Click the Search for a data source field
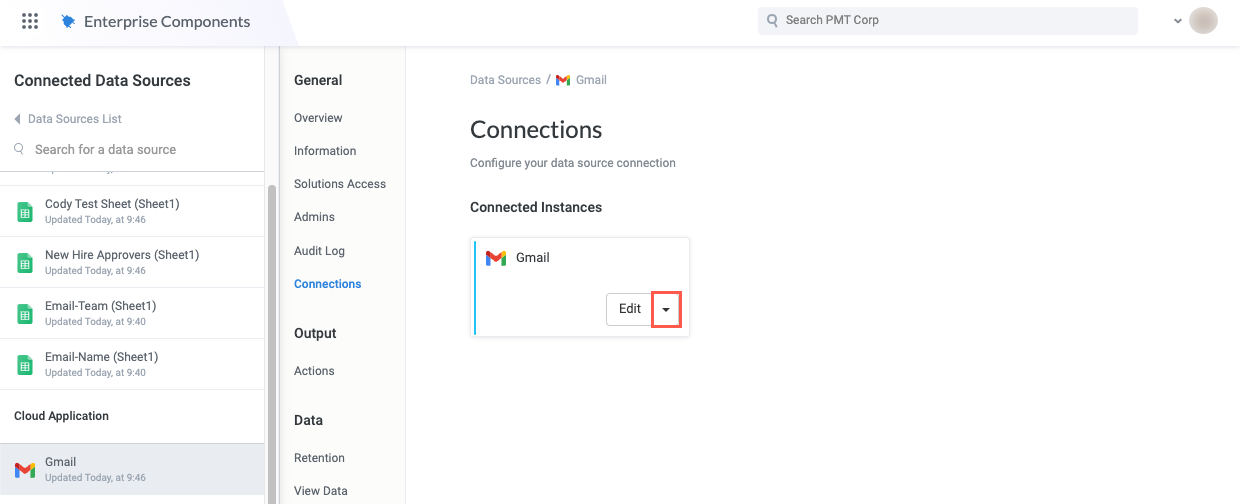1240x504 pixels. [105, 149]
